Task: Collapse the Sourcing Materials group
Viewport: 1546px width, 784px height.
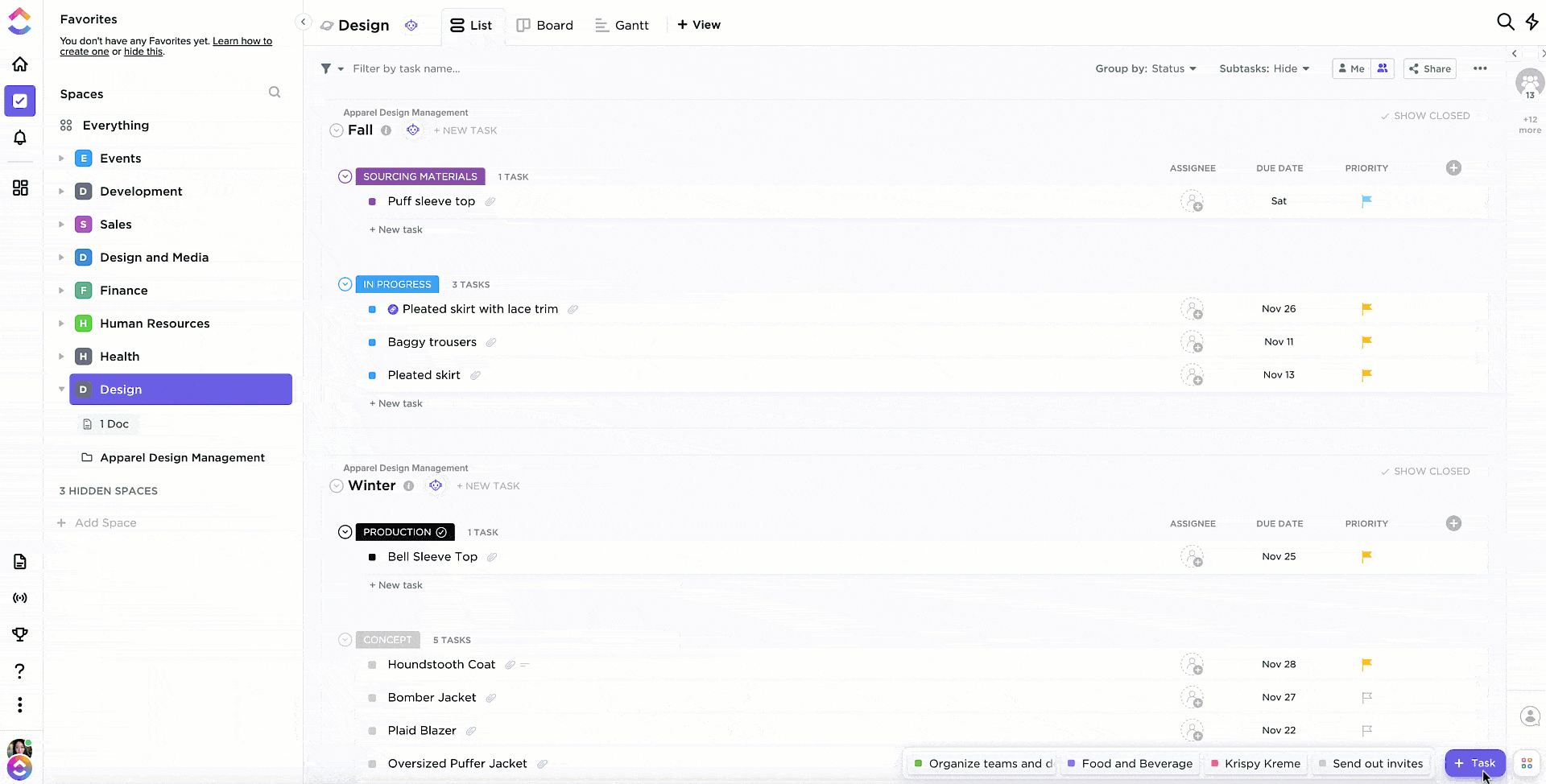Action: pyautogui.click(x=345, y=176)
